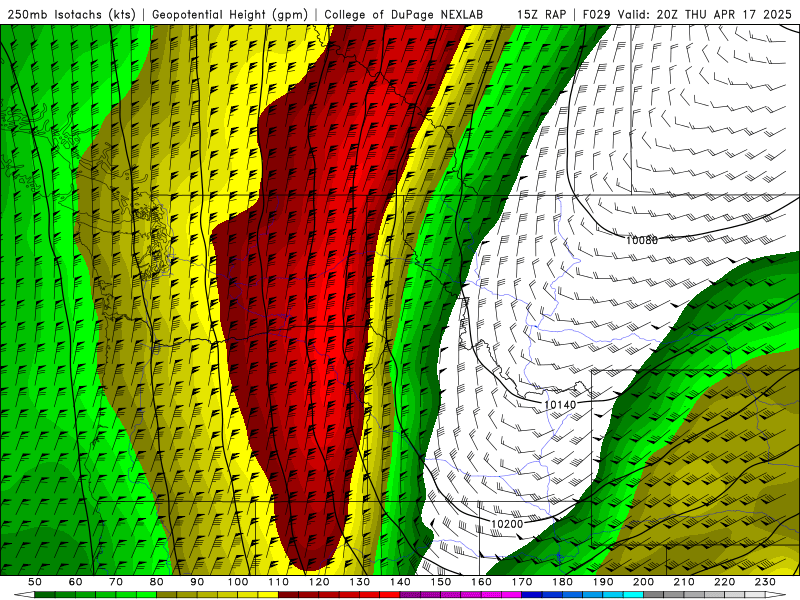Click the legend value 170
This screenshot has width=800, height=600.
pos(522,582)
